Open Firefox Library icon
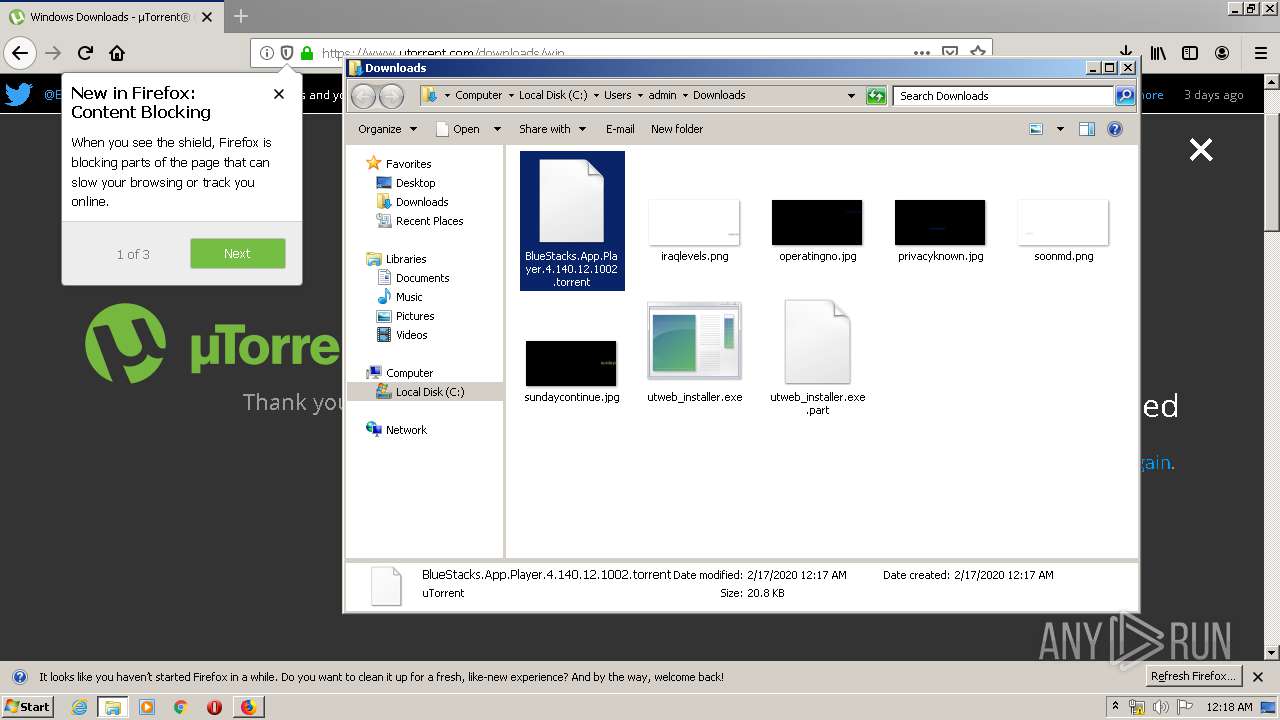1280x720 pixels. pos(1158,53)
